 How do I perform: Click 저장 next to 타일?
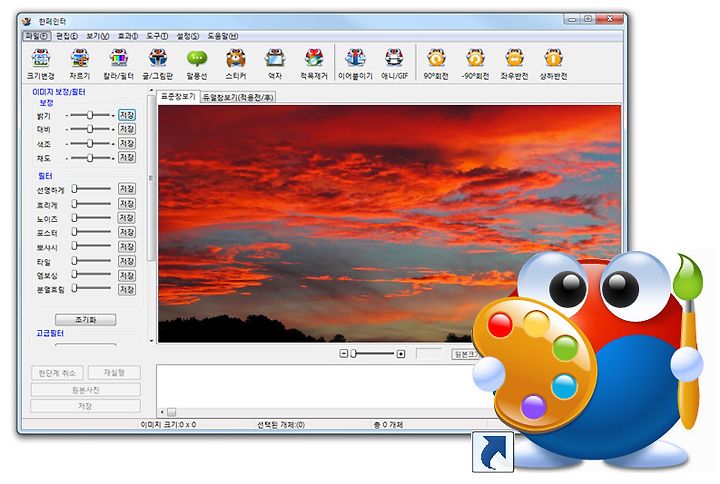coord(127,261)
